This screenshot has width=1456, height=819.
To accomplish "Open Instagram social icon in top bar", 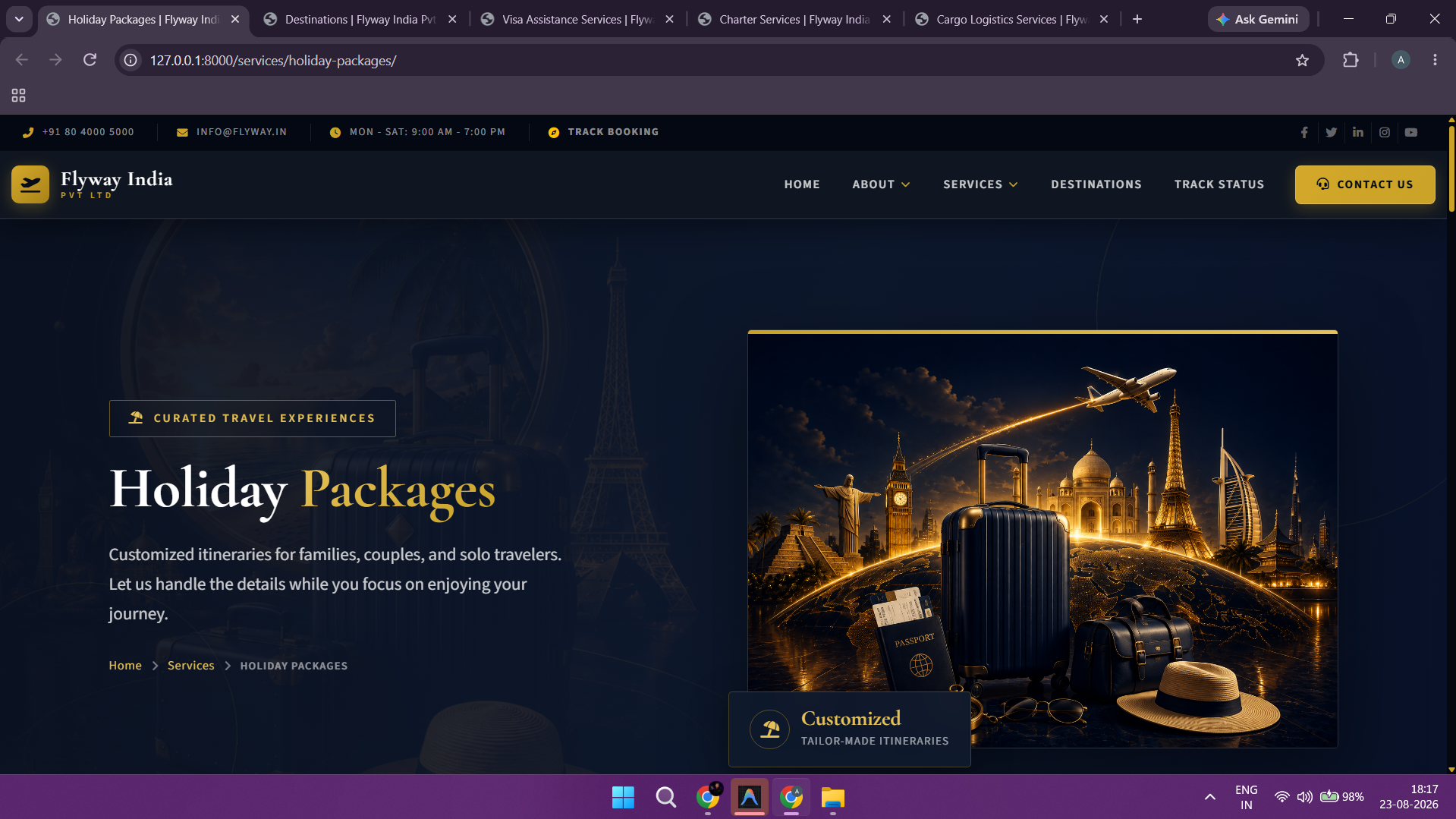I will pyautogui.click(x=1385, y=132).
